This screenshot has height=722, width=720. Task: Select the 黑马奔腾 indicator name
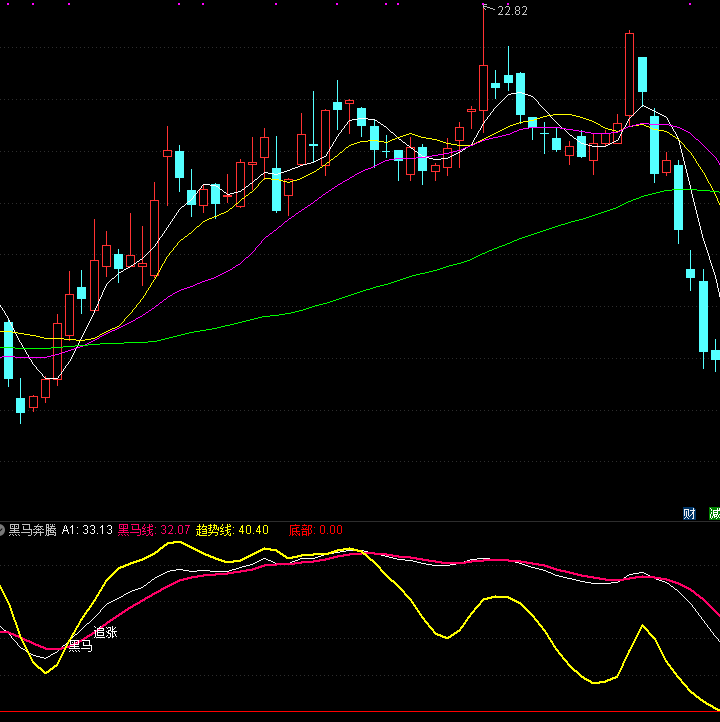pos(32,530)
